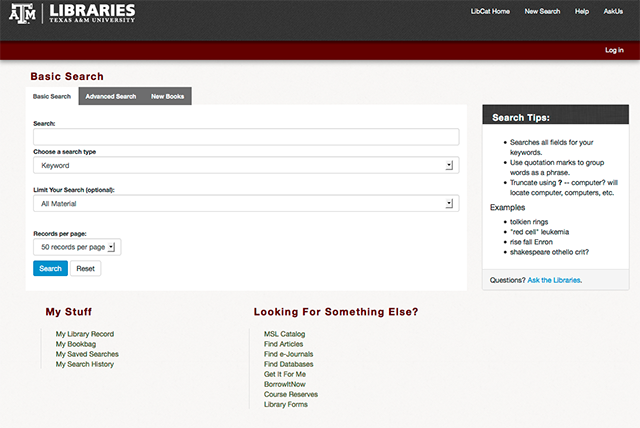Go to LibCat Home
This screenshot has height=428, width=640.
490,11
